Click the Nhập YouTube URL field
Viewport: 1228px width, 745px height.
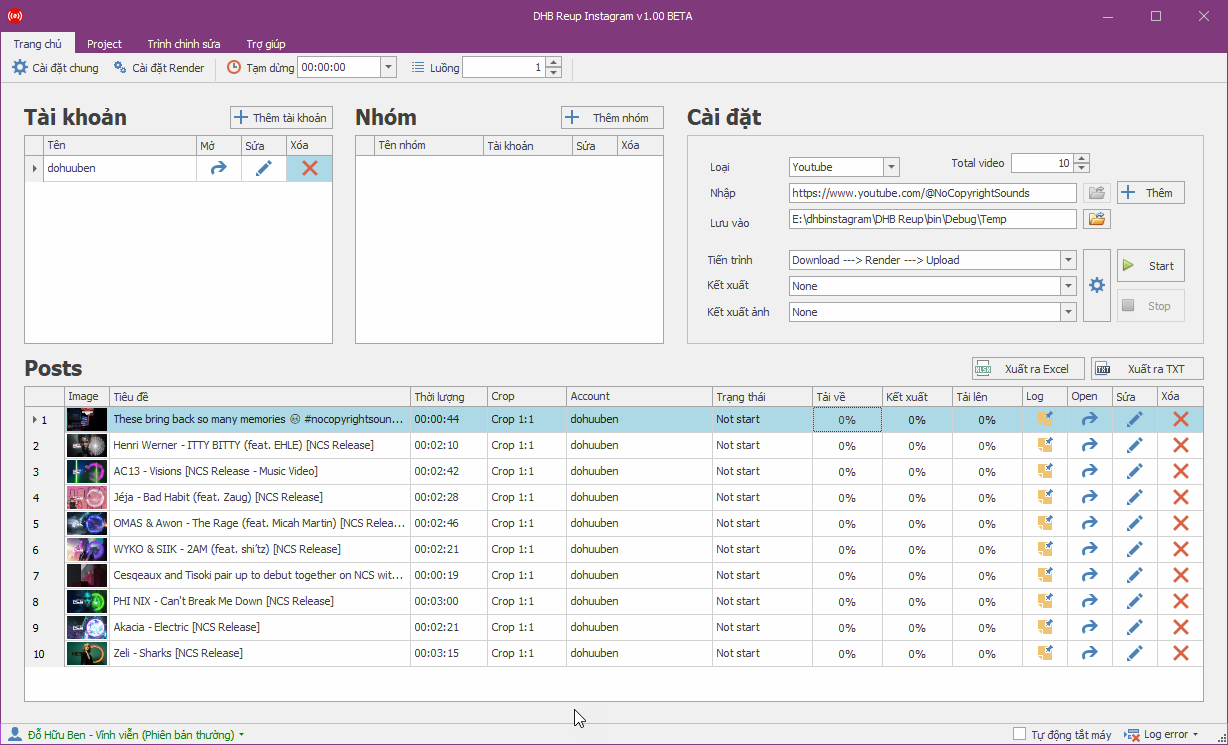point(933,193)
